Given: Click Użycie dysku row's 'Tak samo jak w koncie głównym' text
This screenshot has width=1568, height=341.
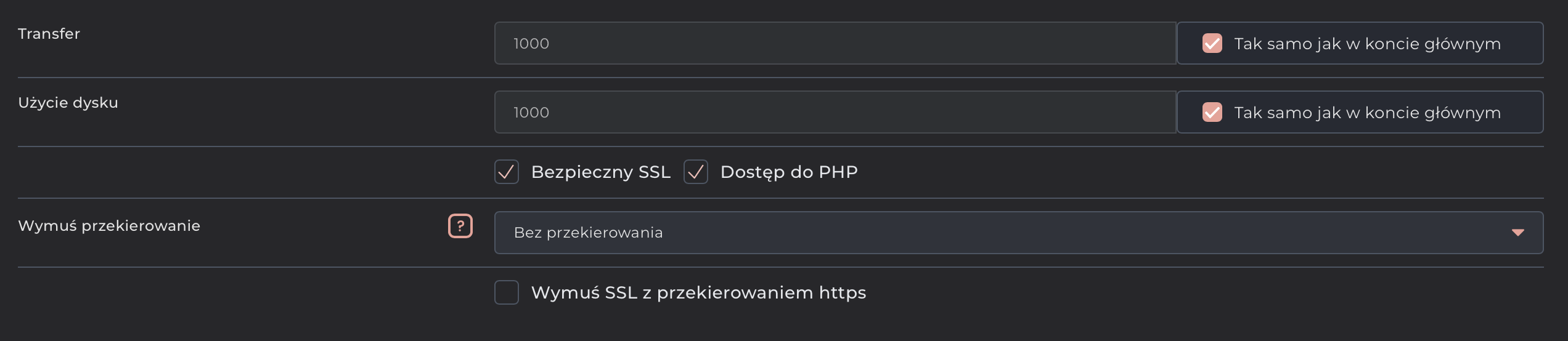Looking at the screenshot, I should point(1367,113).
